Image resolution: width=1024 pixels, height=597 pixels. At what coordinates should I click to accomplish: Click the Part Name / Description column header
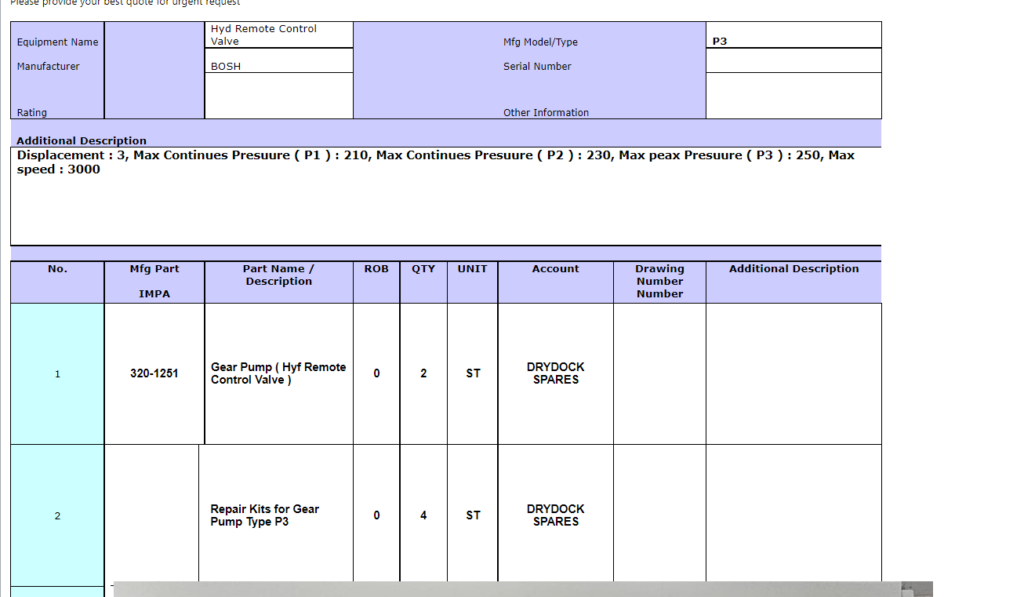[278, 275]
